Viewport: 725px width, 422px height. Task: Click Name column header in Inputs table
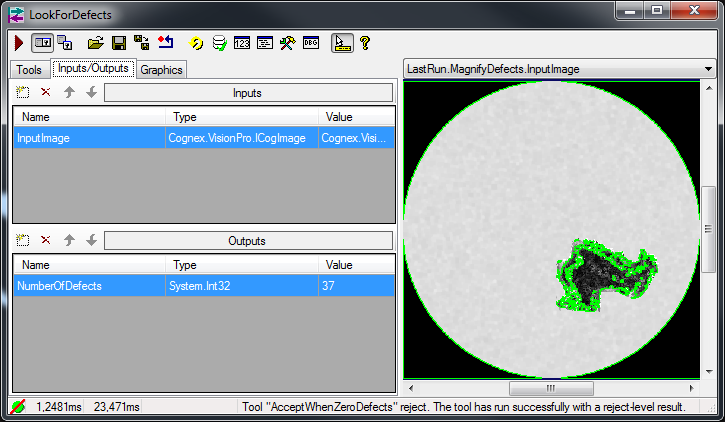tap(89, 117)
